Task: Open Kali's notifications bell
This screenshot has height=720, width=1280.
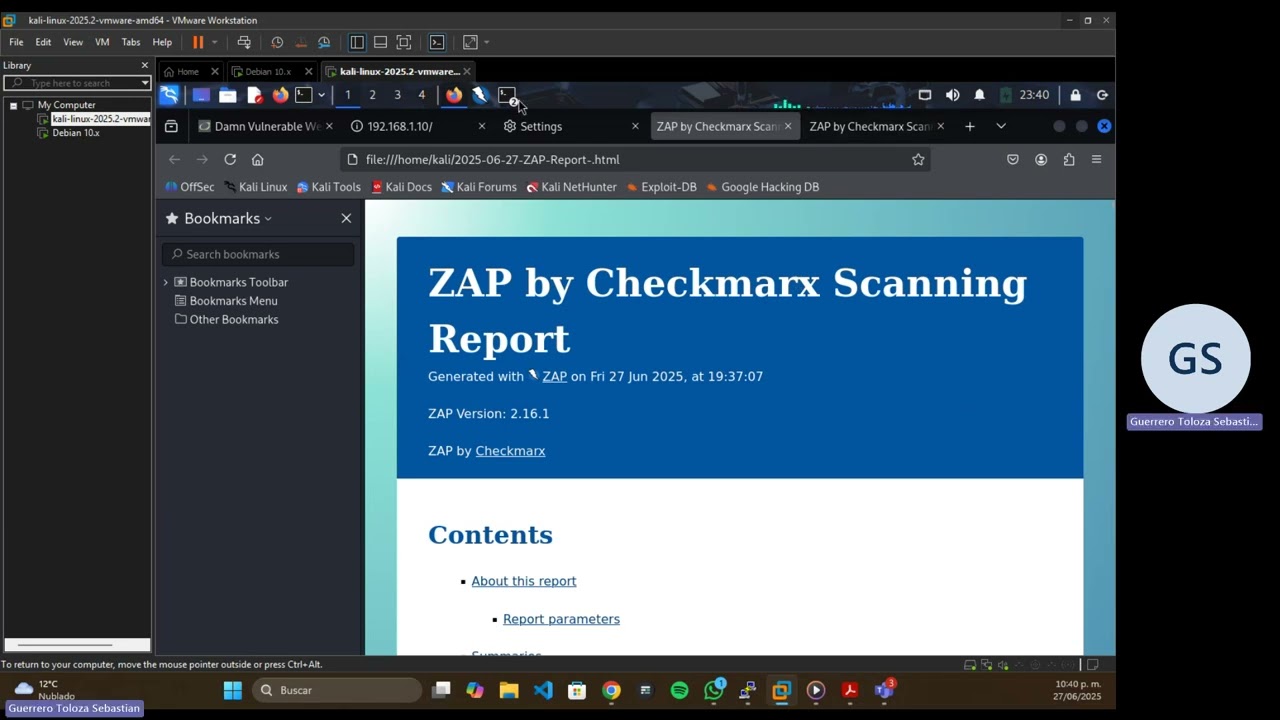Action: pyautogui.click(x=979, y=95)
